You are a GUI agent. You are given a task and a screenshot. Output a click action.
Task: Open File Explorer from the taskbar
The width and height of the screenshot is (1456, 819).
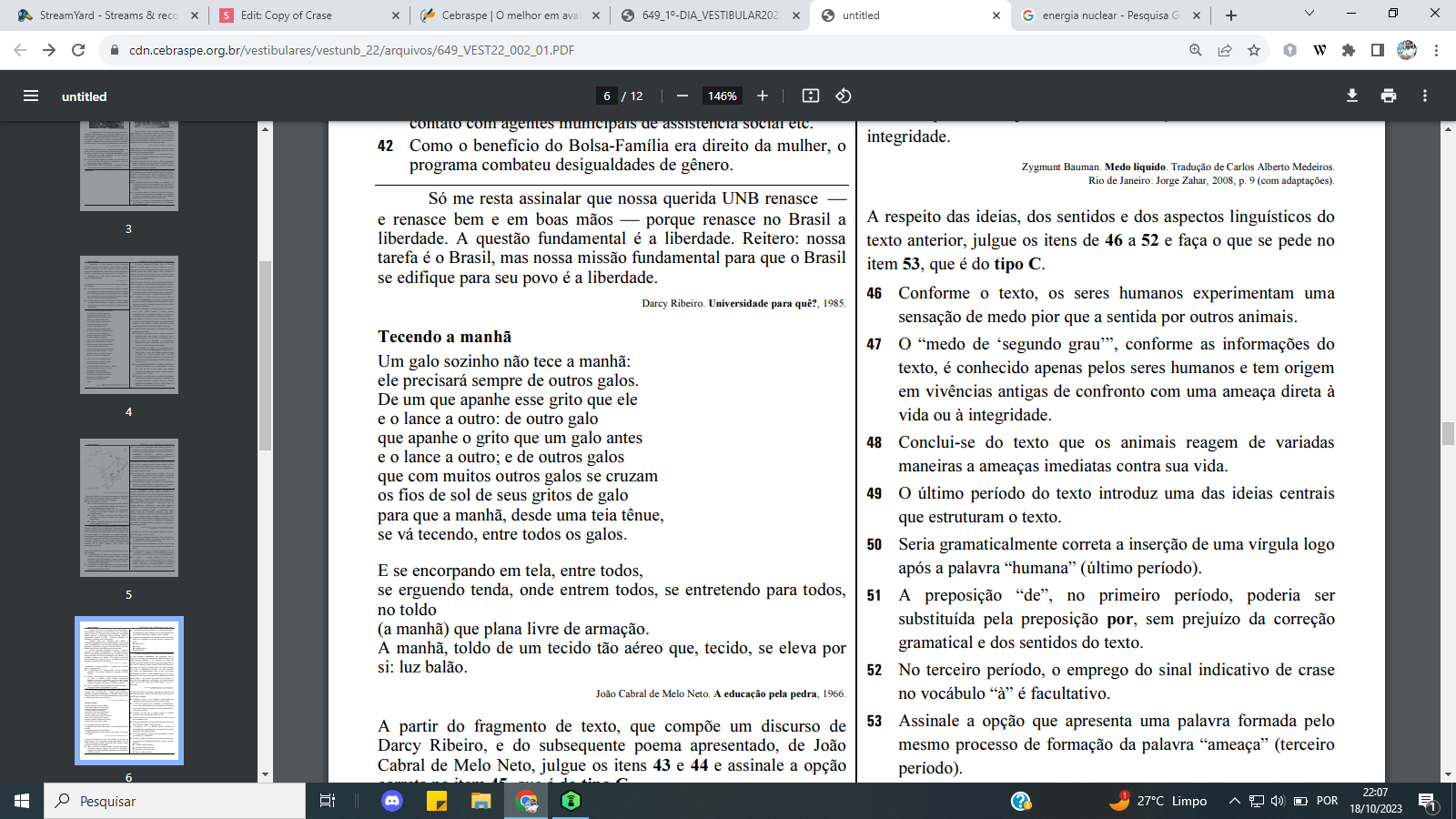[480, 801]
